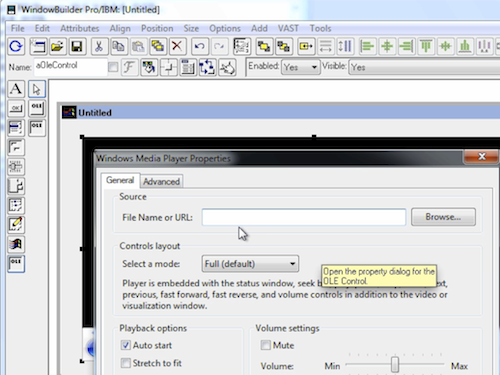Align widgets to top edge

pyautogui.click(x=426, y=46)
